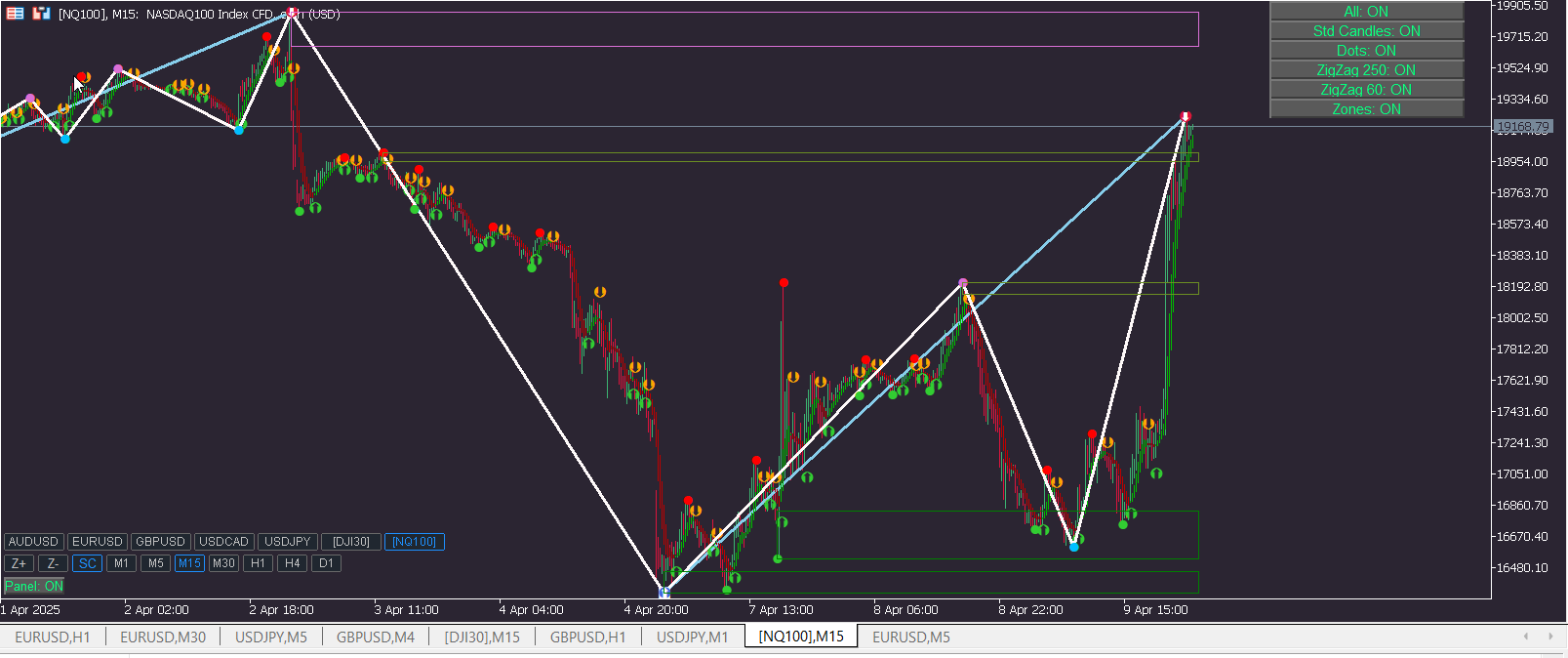Screen dimensions: 1568x658
Task: Select the M1 timeframe button
Action: tap(121, 563)
